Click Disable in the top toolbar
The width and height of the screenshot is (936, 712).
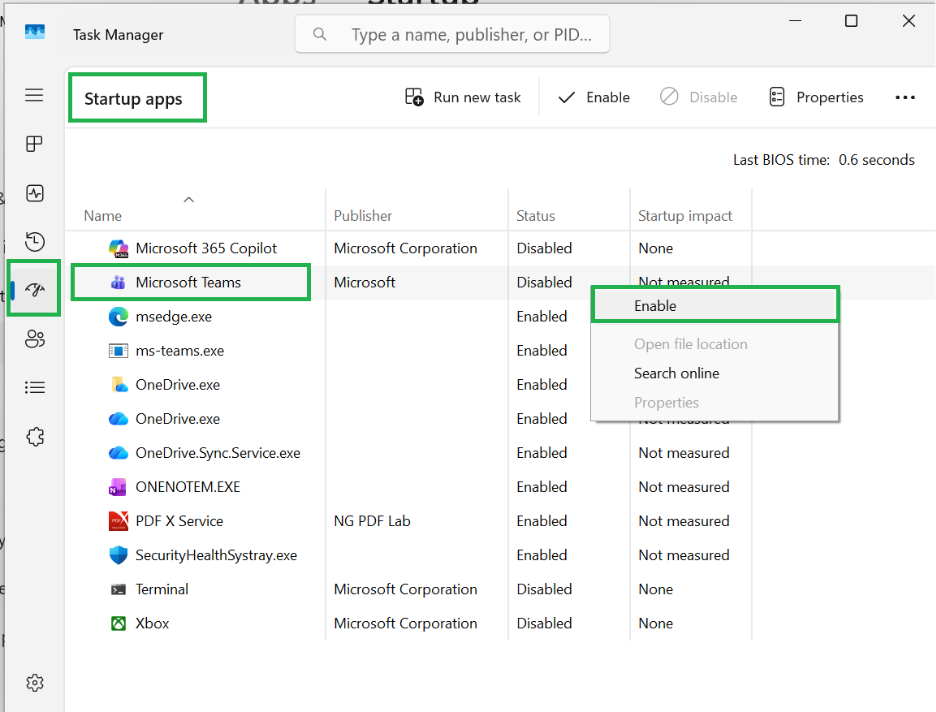pos(698,97)
